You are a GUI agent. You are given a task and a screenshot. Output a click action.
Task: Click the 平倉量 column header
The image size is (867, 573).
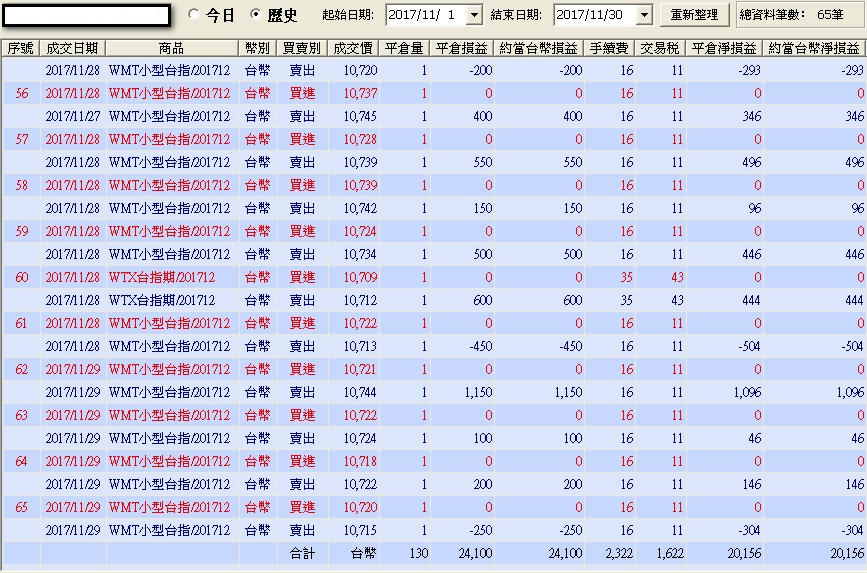click(x=404, y=49)
